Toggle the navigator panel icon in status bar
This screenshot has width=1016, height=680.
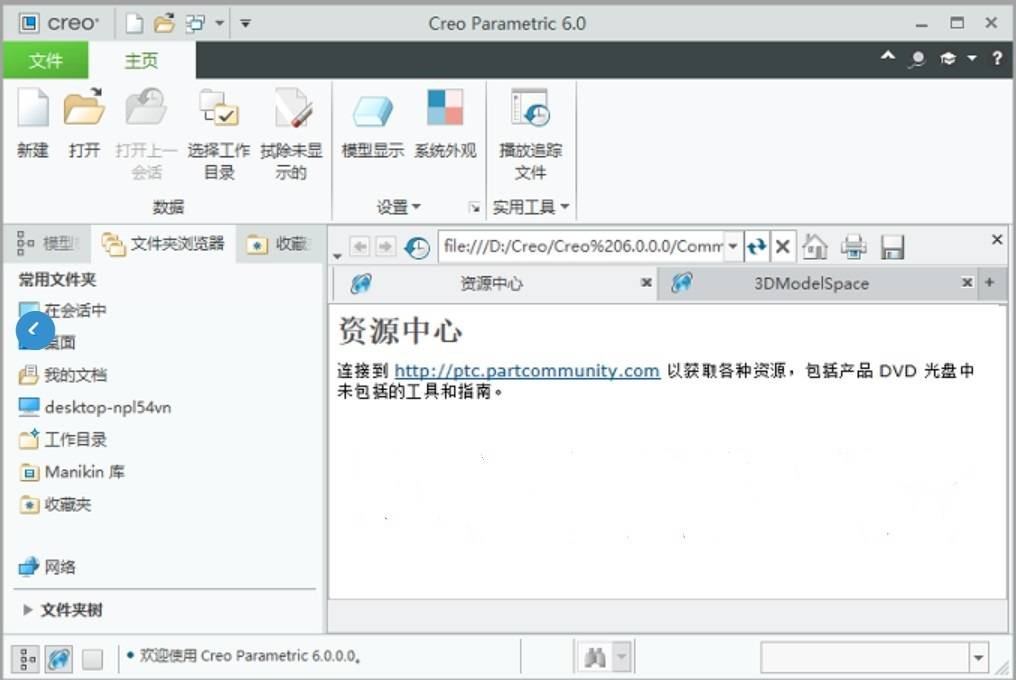pyautogui.click(x=27, y=659)
